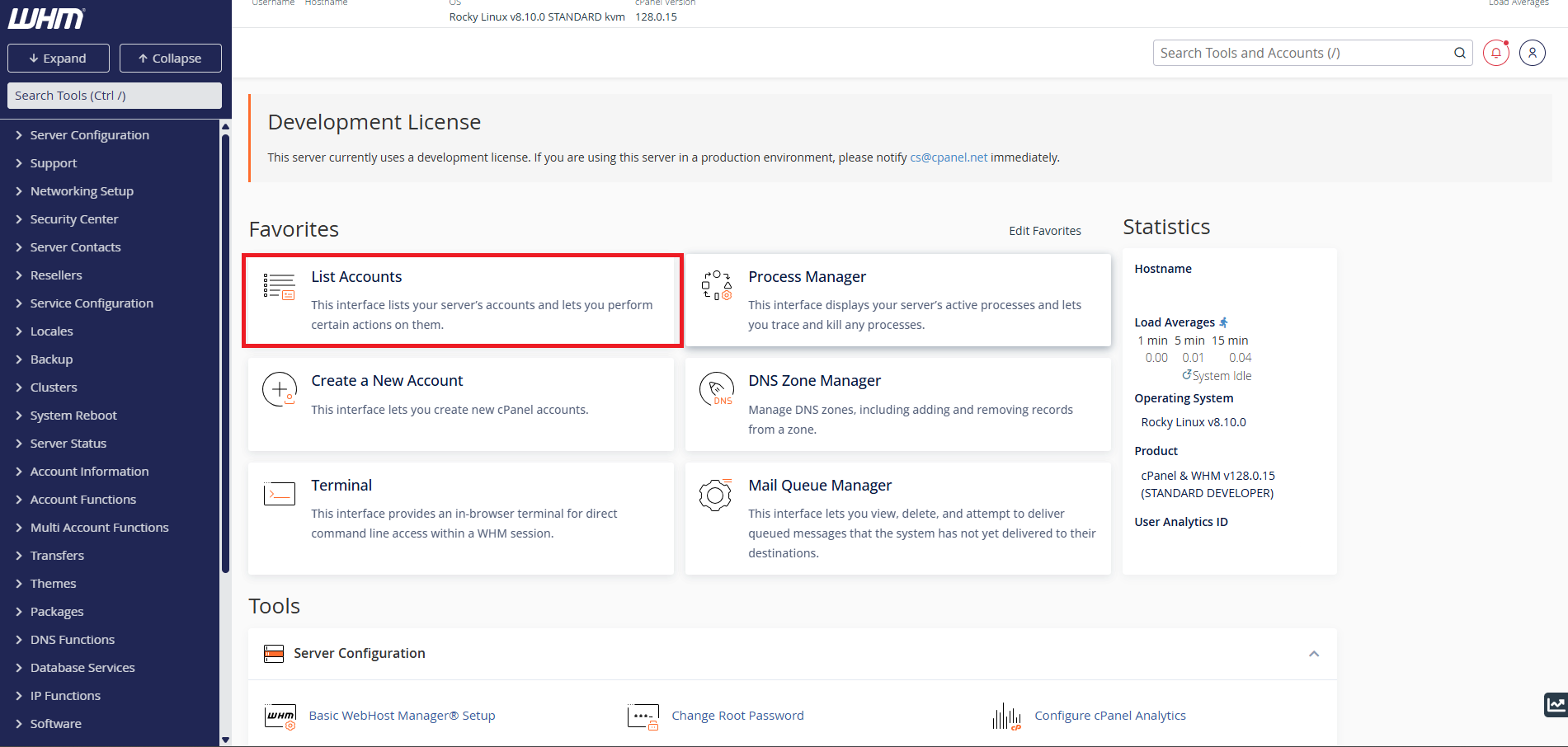1568x747 pixels.
Task: Open the cs@cpanel.net email link
Action: coord(949,157)
